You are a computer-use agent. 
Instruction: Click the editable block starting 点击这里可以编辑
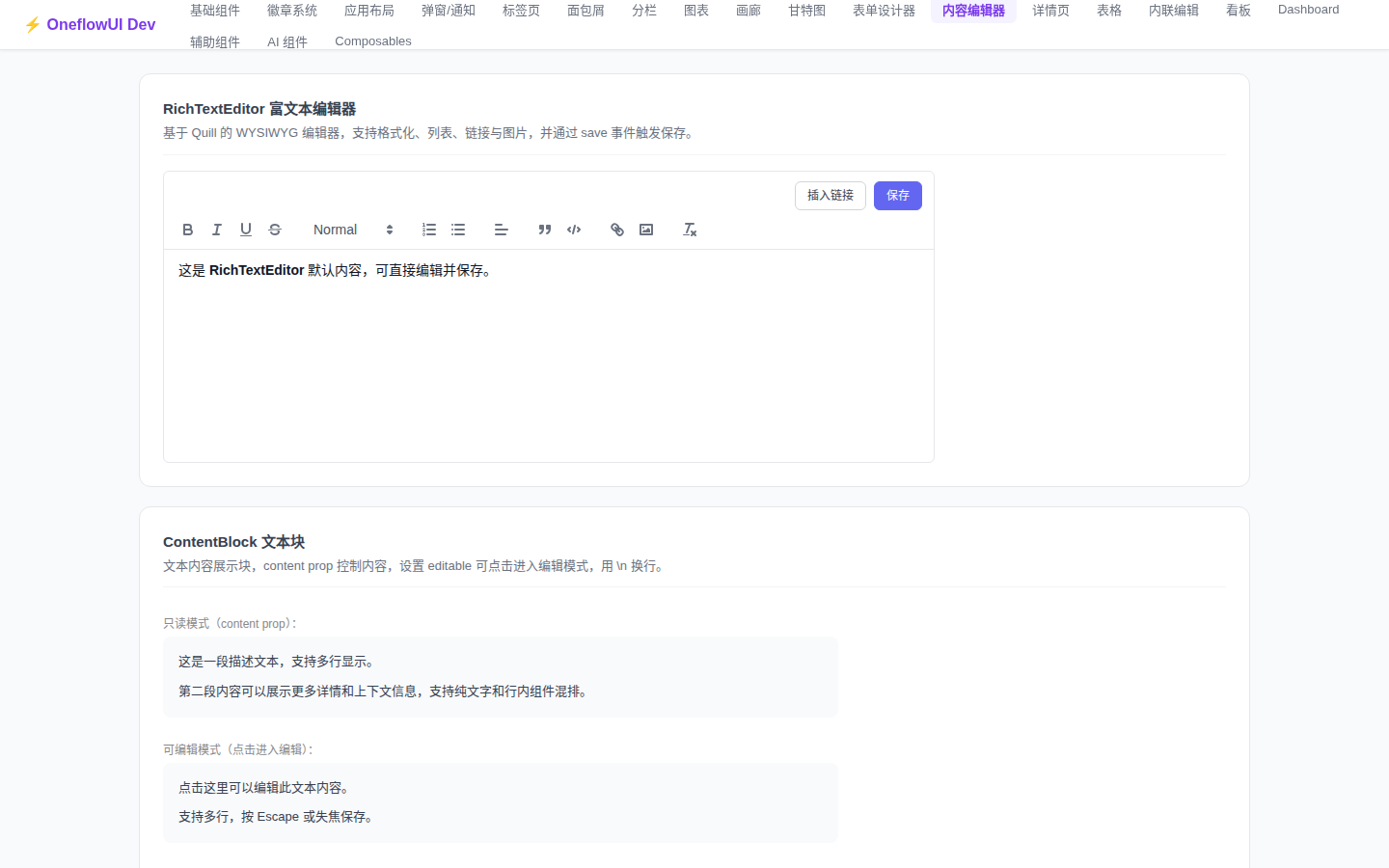click(501, 802)
